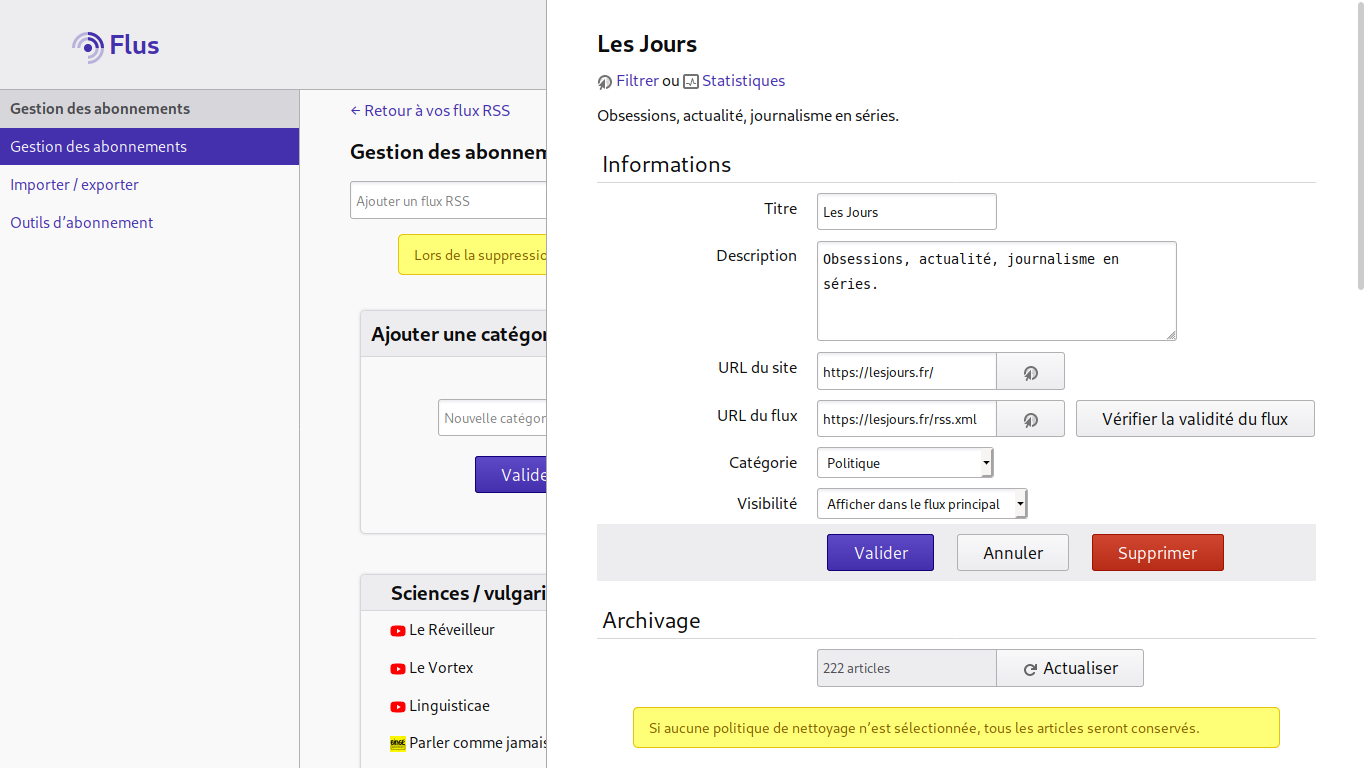Click the Filtrer feed icon
The image size is (1366, 768).
click(603, 81)
